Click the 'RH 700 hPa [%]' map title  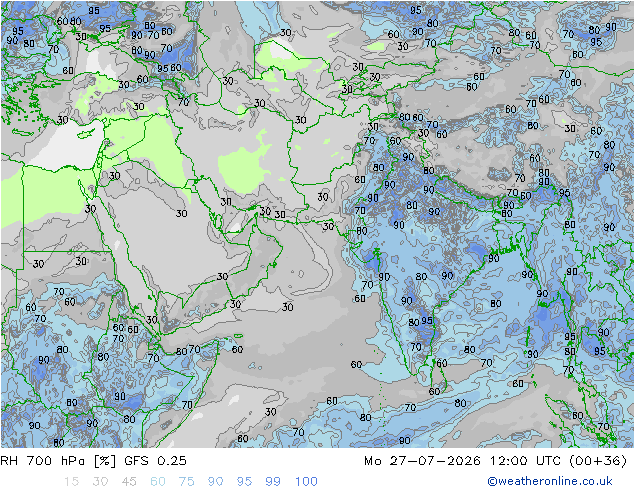pyautogui.click(x=58, y=461)
